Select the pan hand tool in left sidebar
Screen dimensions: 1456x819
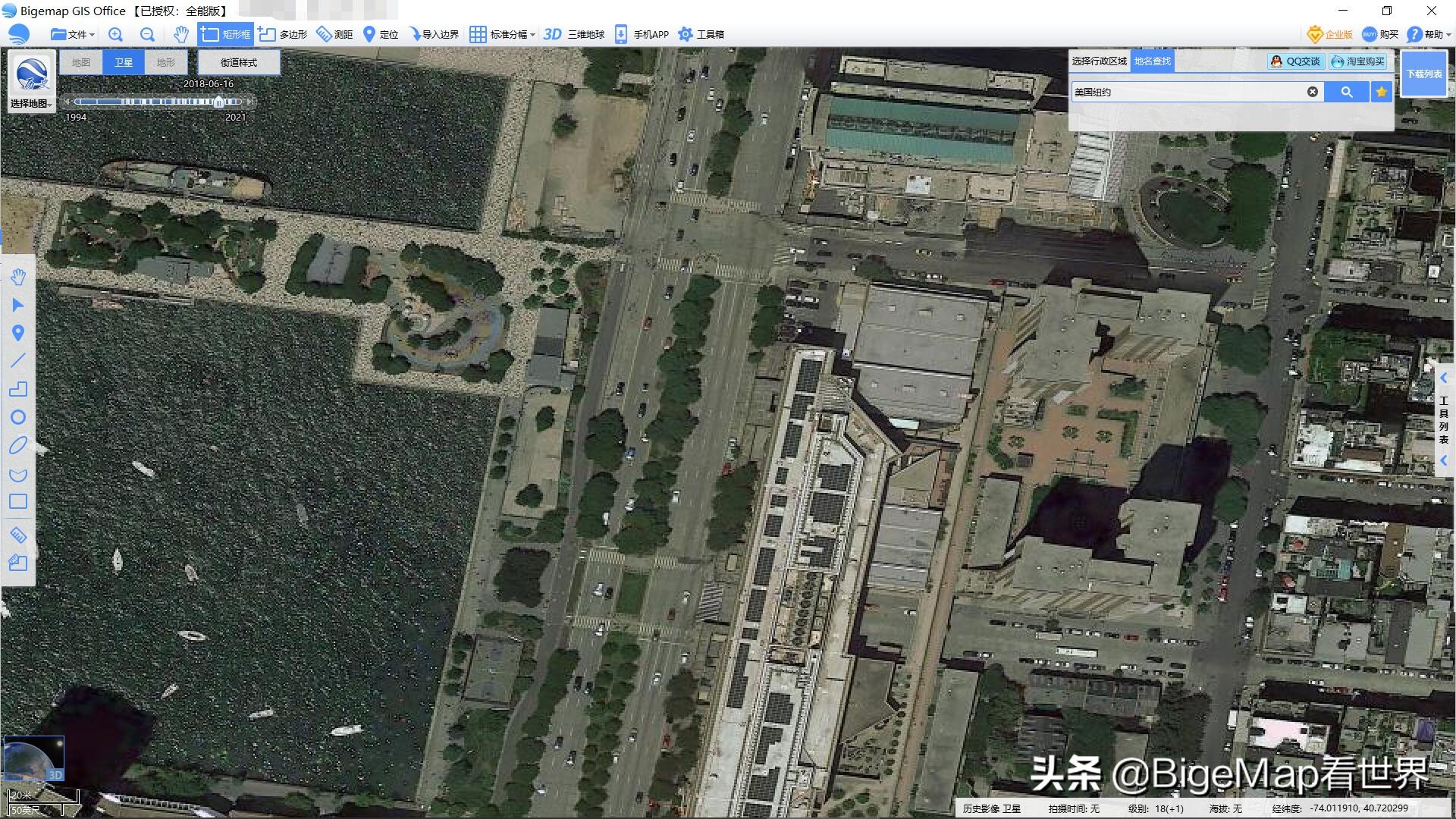pos(18,277)
